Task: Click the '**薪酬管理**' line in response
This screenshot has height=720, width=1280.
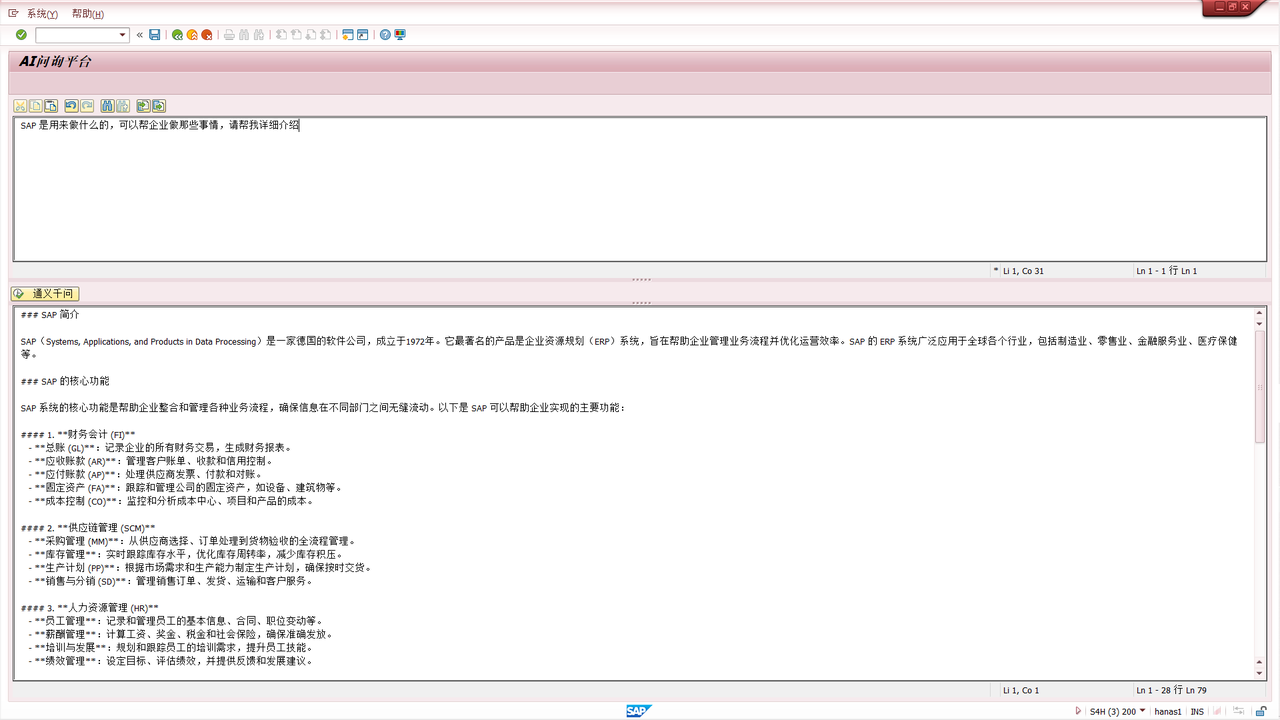Action: (x=180, y=634)
